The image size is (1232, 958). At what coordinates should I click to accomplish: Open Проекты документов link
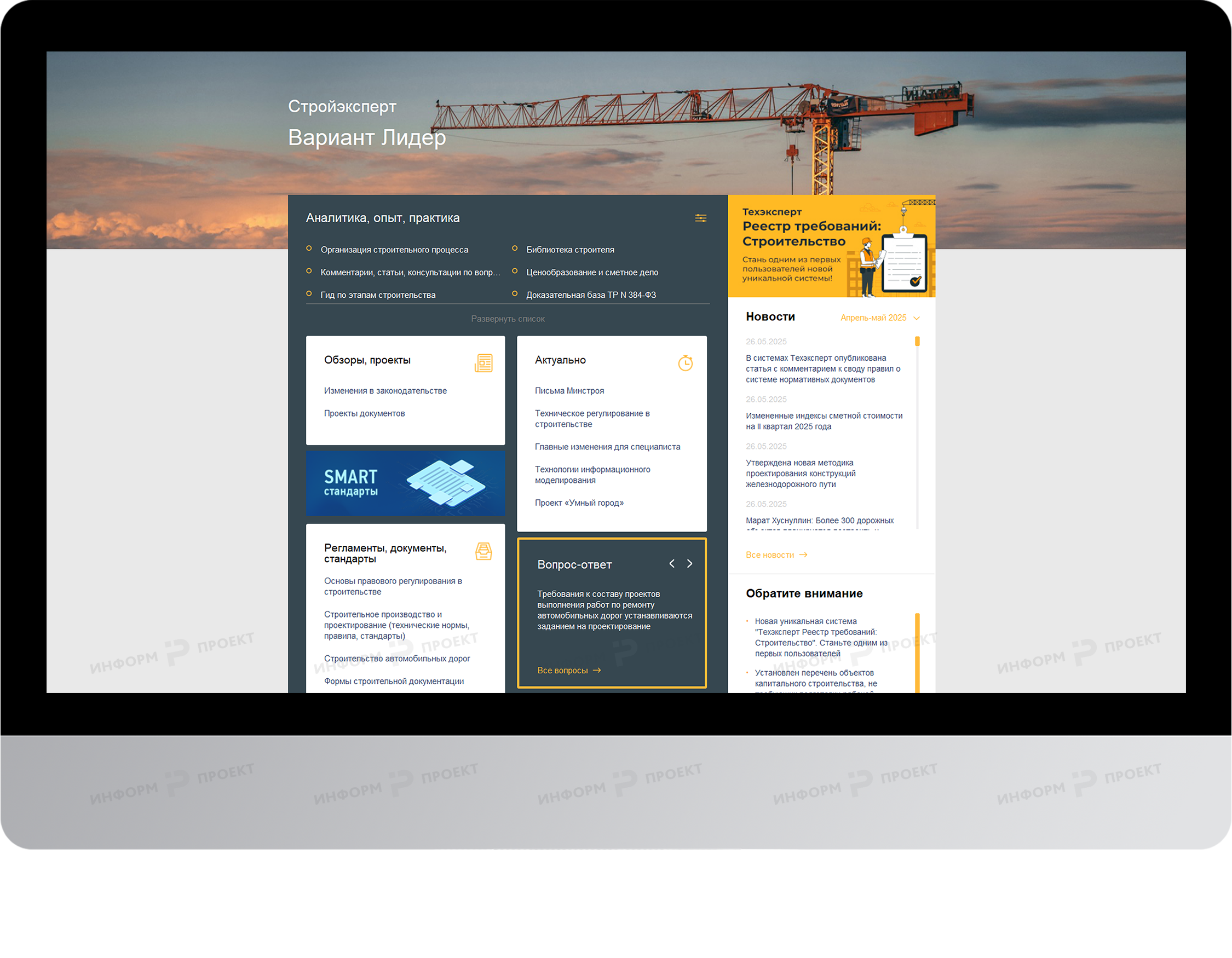pos(365,413)
